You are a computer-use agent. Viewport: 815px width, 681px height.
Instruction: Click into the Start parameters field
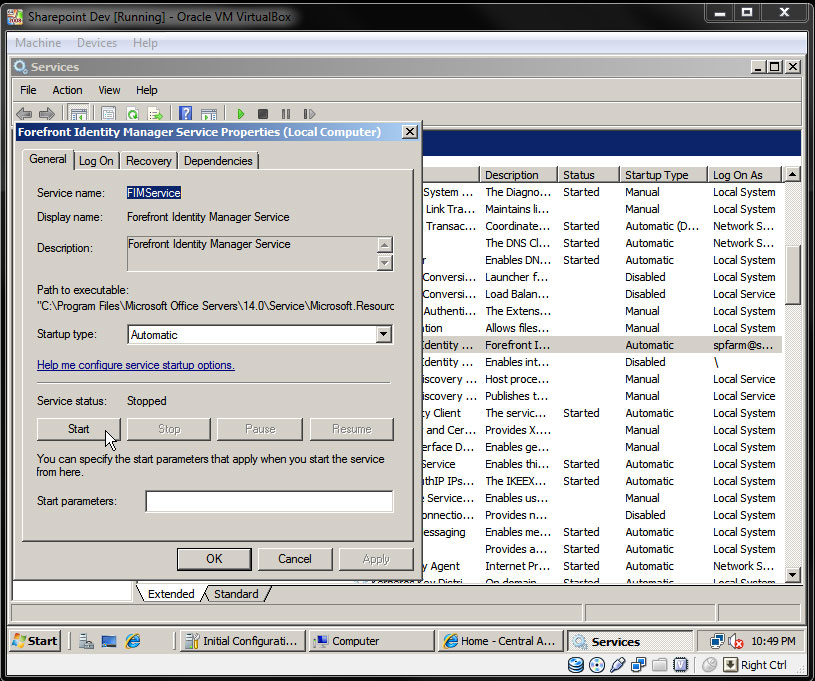(x=269, y=501)
